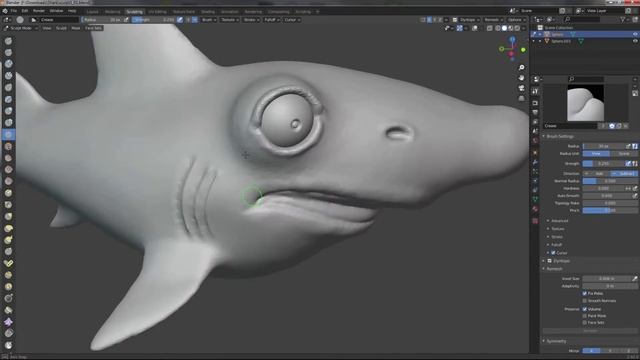Viewport: 640px width, 360px height.
Task: Open the Mask header menu
Action: pos(76,28)
